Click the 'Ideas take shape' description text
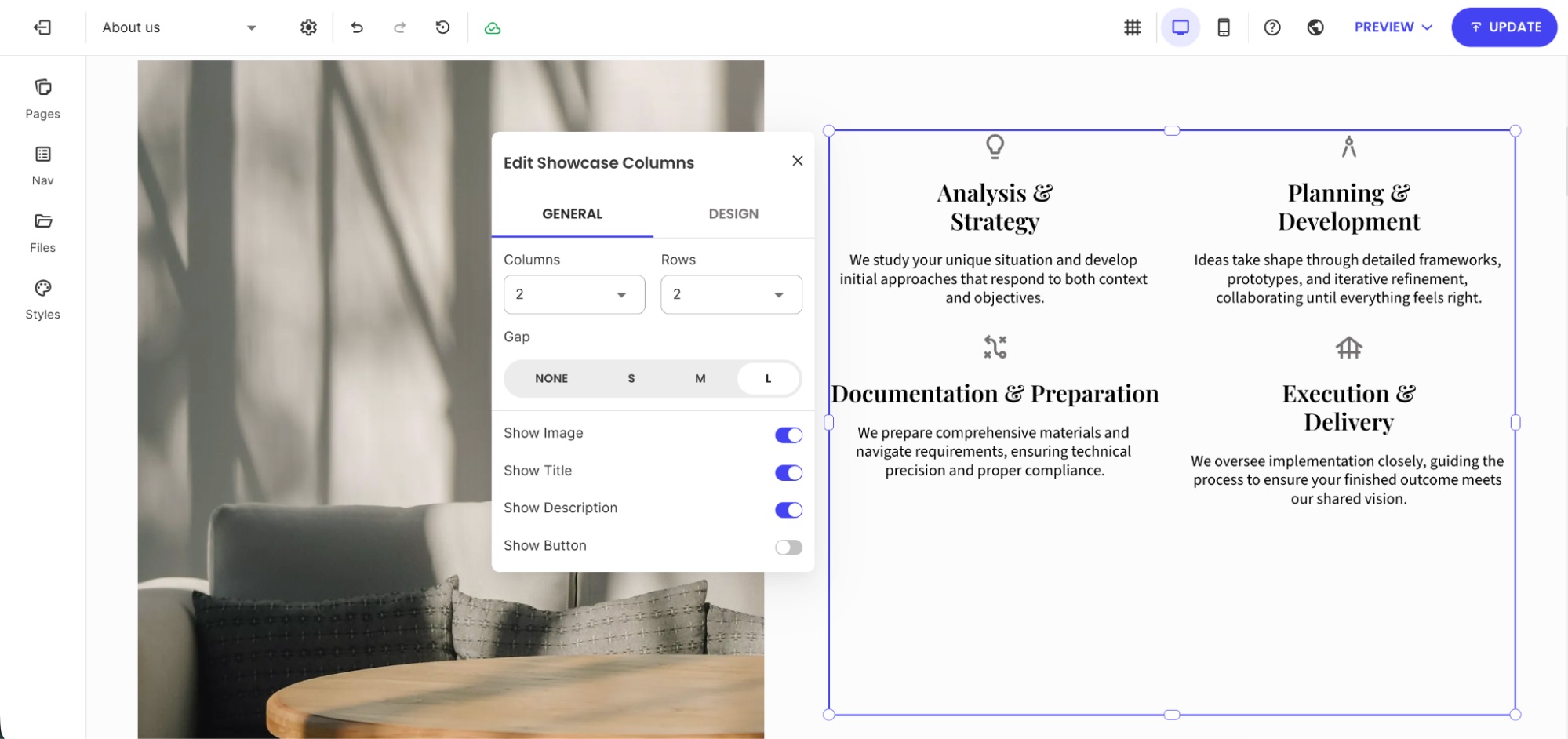Screen dimensions: 1568x739 (x=1348, y=279)
